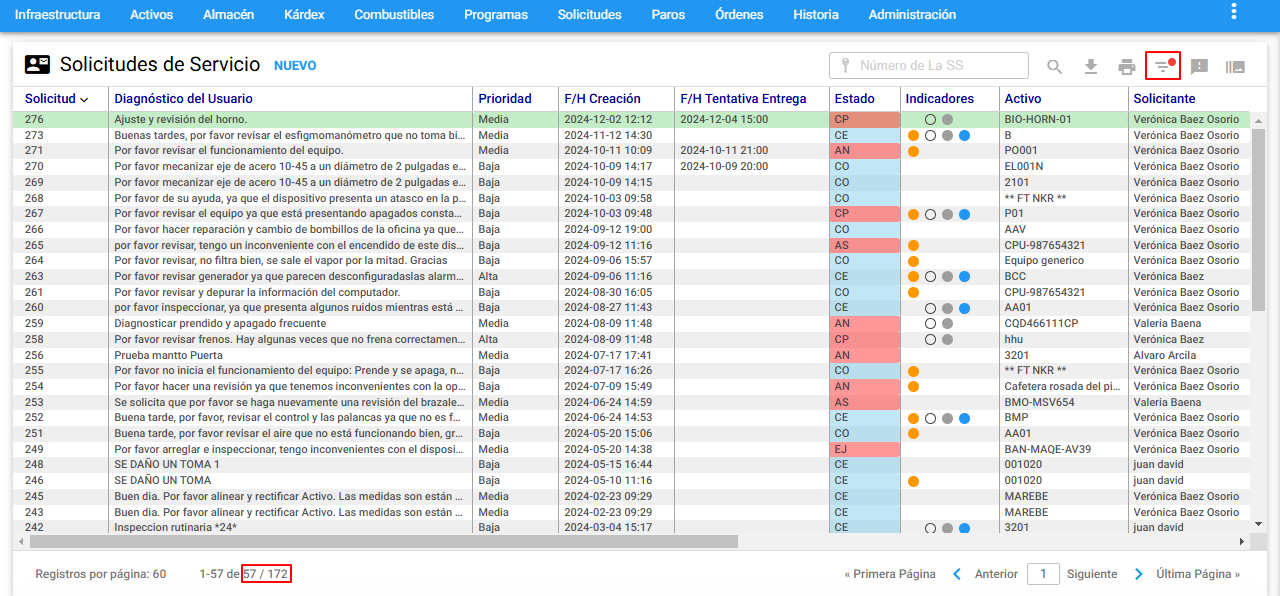1280x596 pixels.
Task: Click EJ status cell of request 249
Action: [865, 449]
